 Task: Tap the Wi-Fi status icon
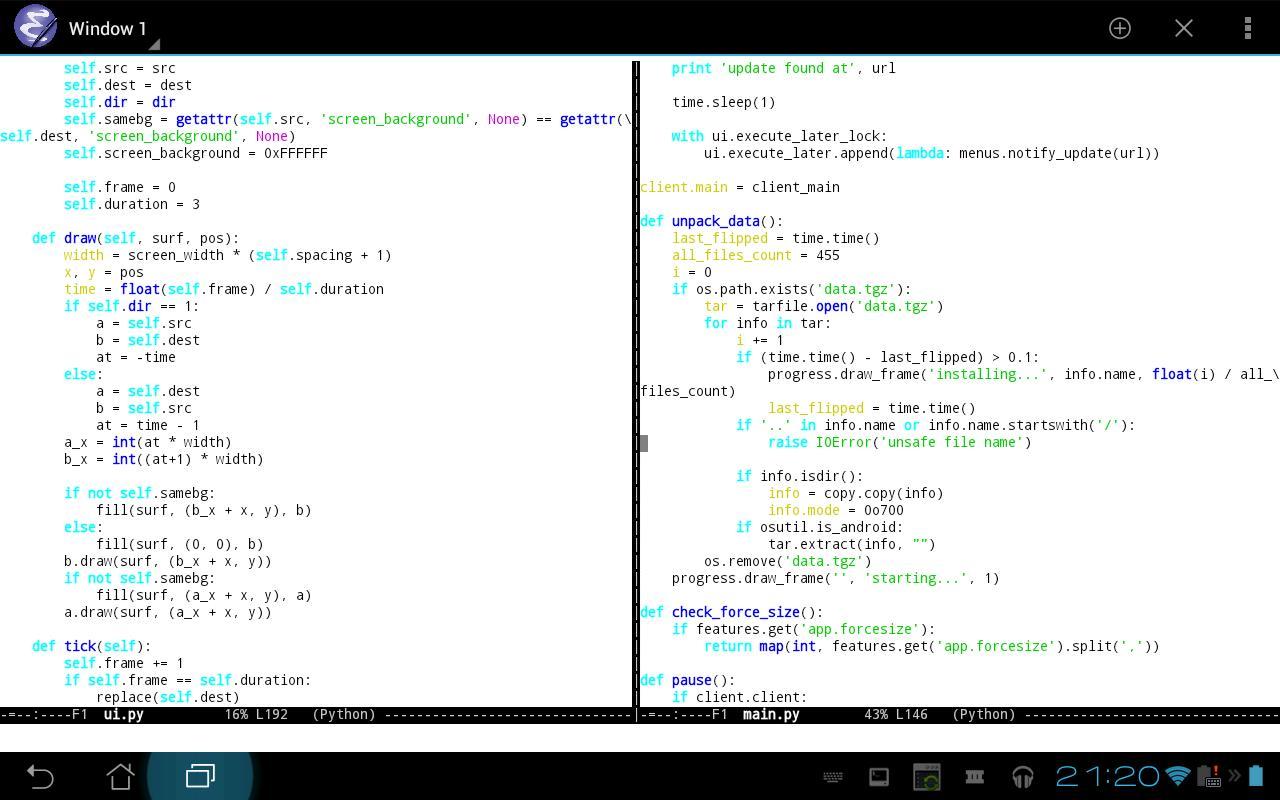(x=1177, y=774)
